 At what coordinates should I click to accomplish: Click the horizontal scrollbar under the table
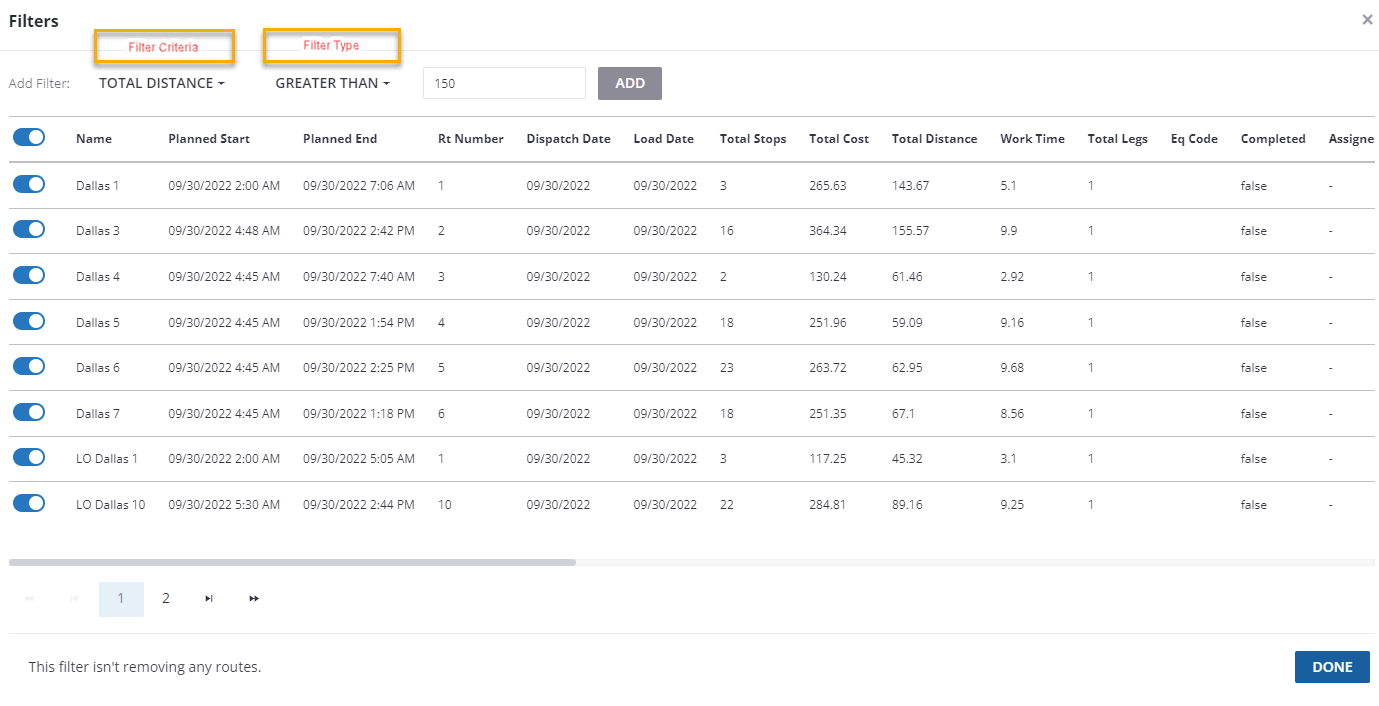292,562
